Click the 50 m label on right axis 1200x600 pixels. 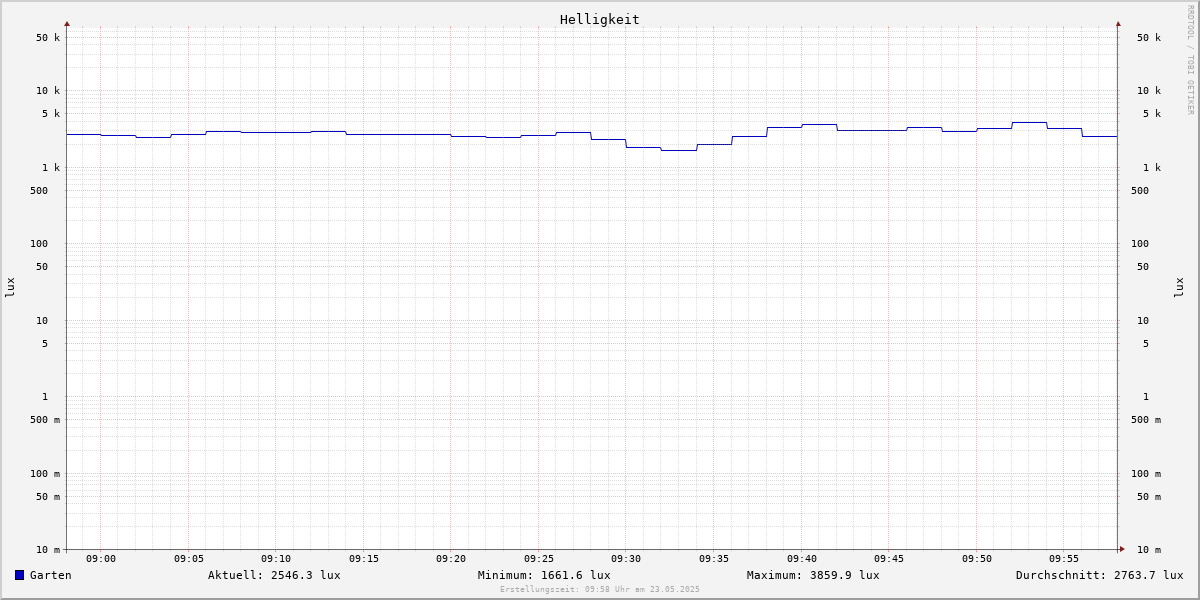[x=1149, y=497]
